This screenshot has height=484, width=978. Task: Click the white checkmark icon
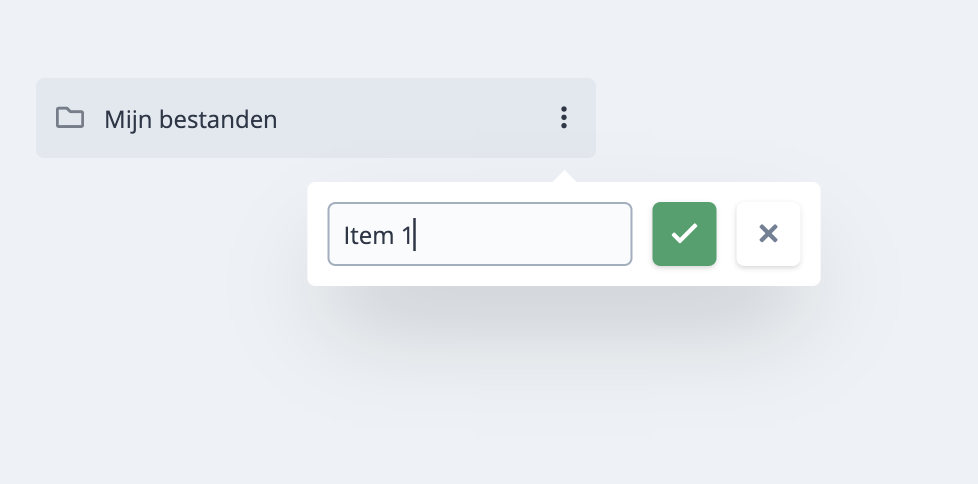coord(684,234)
